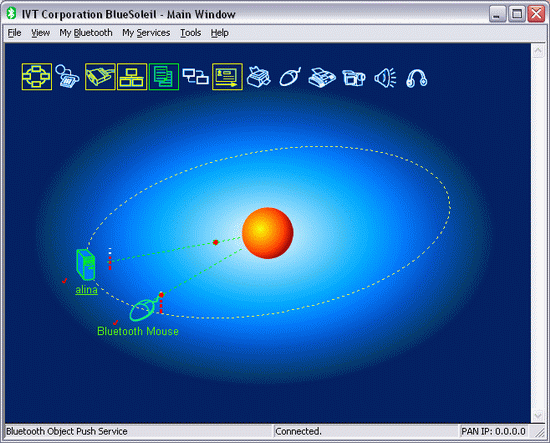
Task: Click the red dot on the mouse connection line
Action: [161, 295]
